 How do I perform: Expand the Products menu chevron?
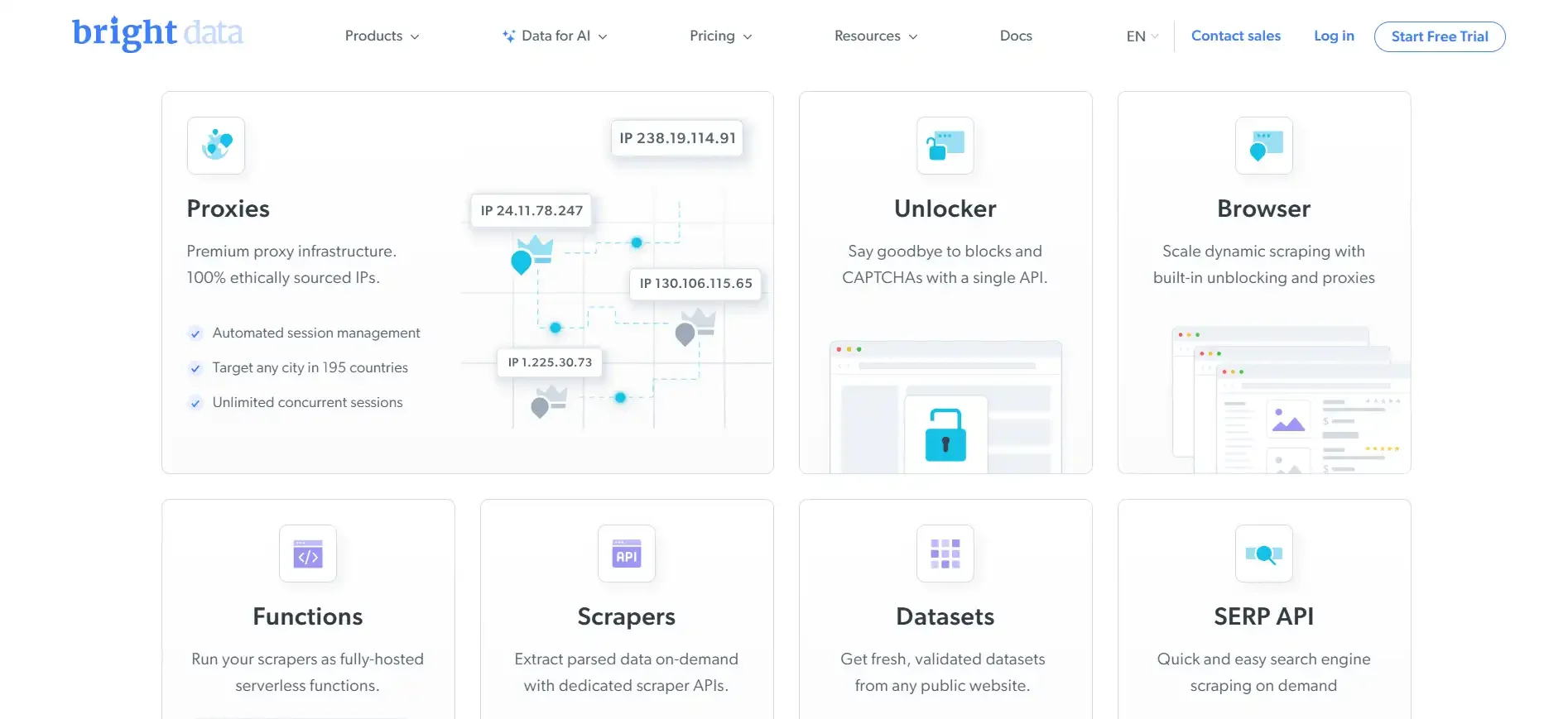tap(415, 37)
